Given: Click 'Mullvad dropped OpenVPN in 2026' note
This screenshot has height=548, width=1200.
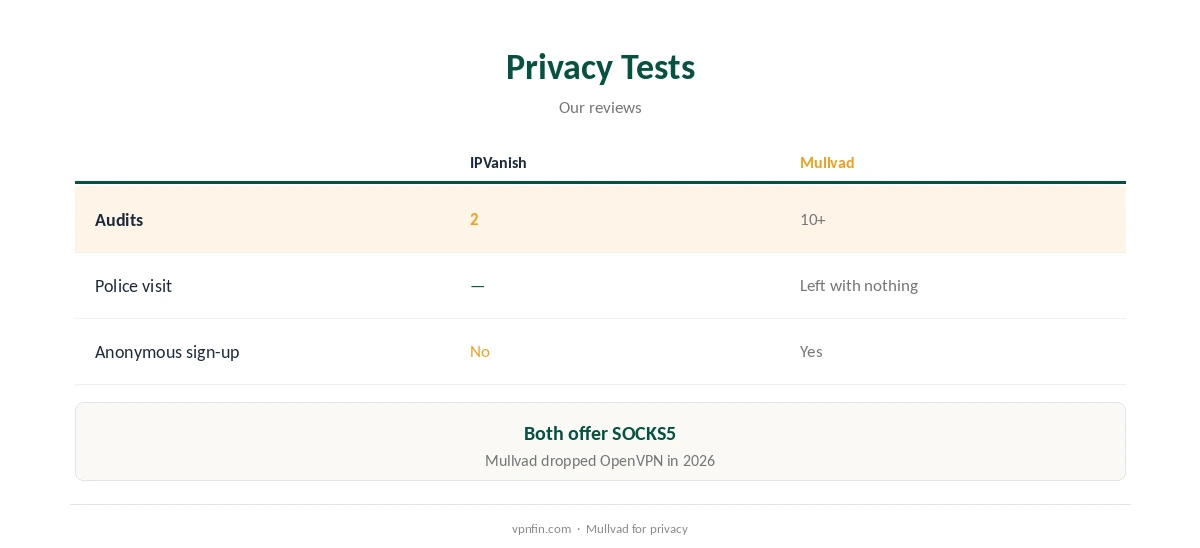Looking at the screenshot, I should pos(600,461).
